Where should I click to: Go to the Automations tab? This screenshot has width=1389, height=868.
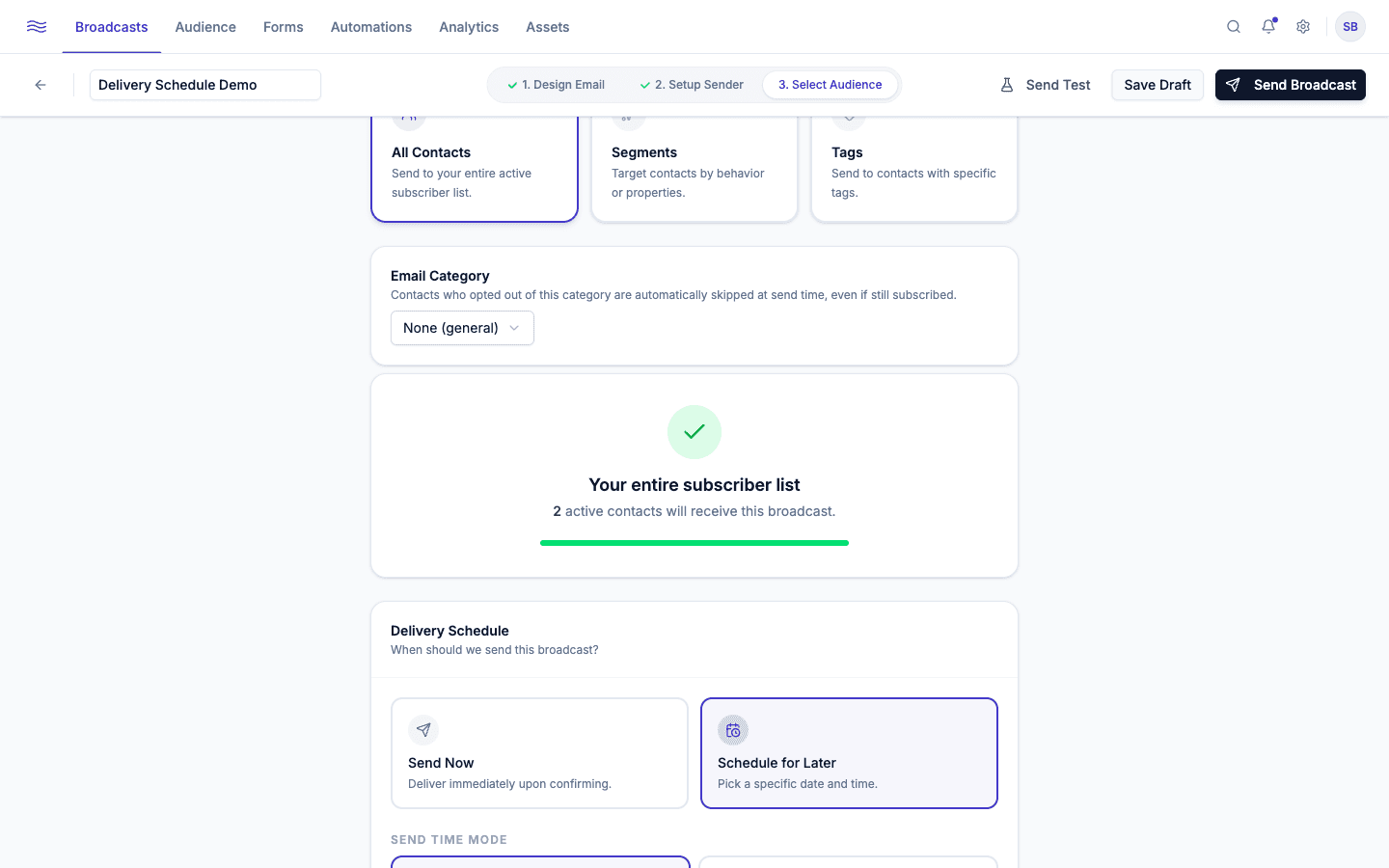click(x=371, y=27)
